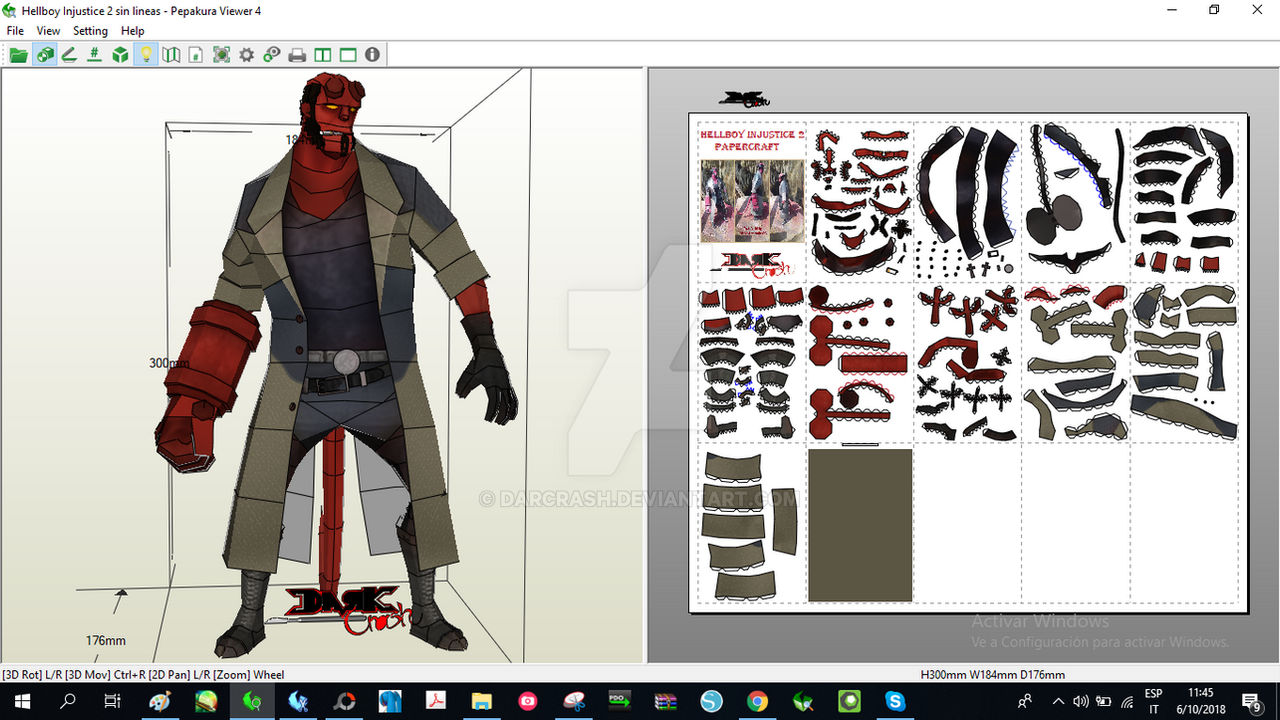Screen dimensions: 1280x720
Task: Open Google Chrome from the taskbar
Action: [757, 702]
